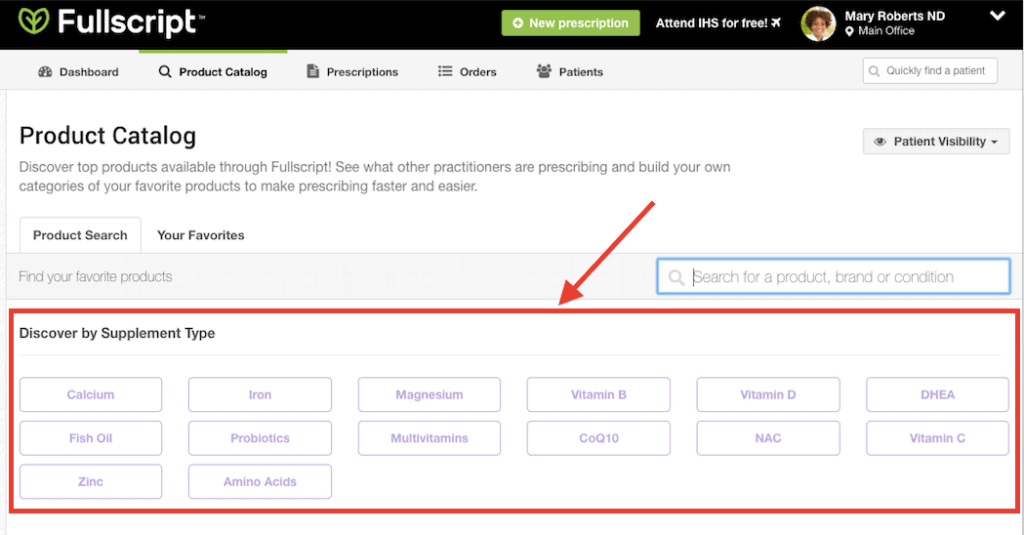Image resolution: width=1024 pixels, height=535 pixels.
Task: Select the Vitamin D supplement type
Action: coord(768,395)
